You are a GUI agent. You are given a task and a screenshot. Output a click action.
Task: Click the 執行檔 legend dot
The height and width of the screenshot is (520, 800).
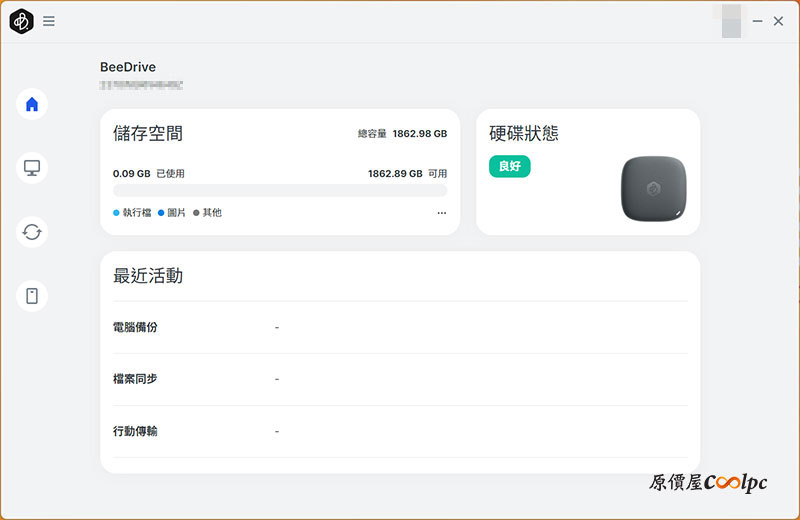pos(116,213)
